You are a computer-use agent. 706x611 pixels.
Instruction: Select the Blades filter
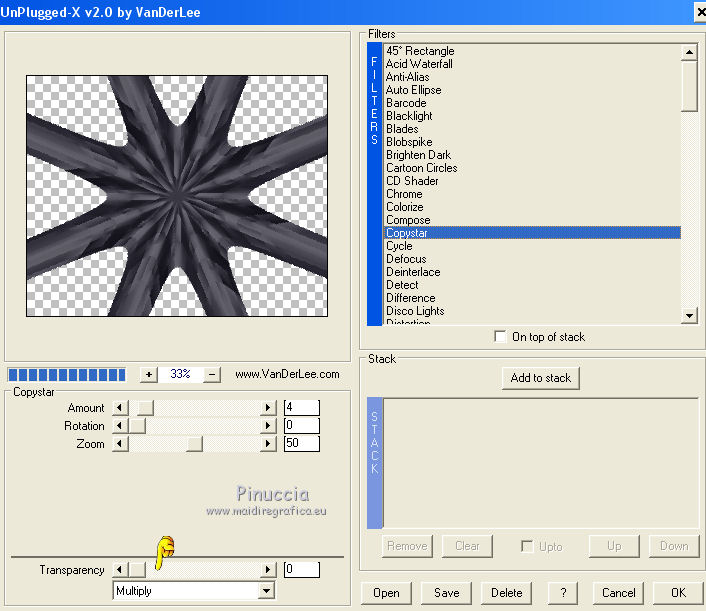(x=532, y=129)
